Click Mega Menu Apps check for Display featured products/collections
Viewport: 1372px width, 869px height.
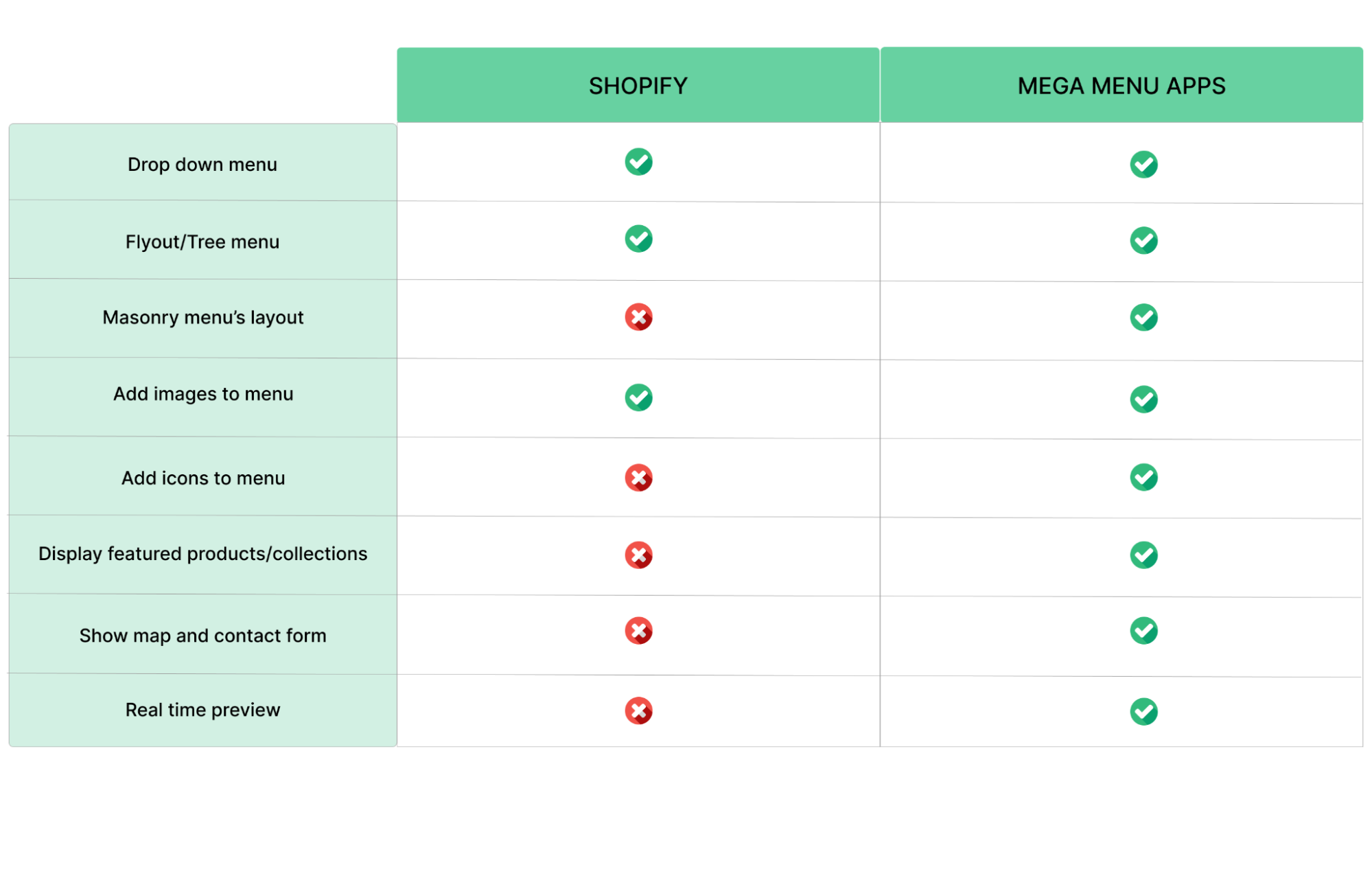point(1143,555)
